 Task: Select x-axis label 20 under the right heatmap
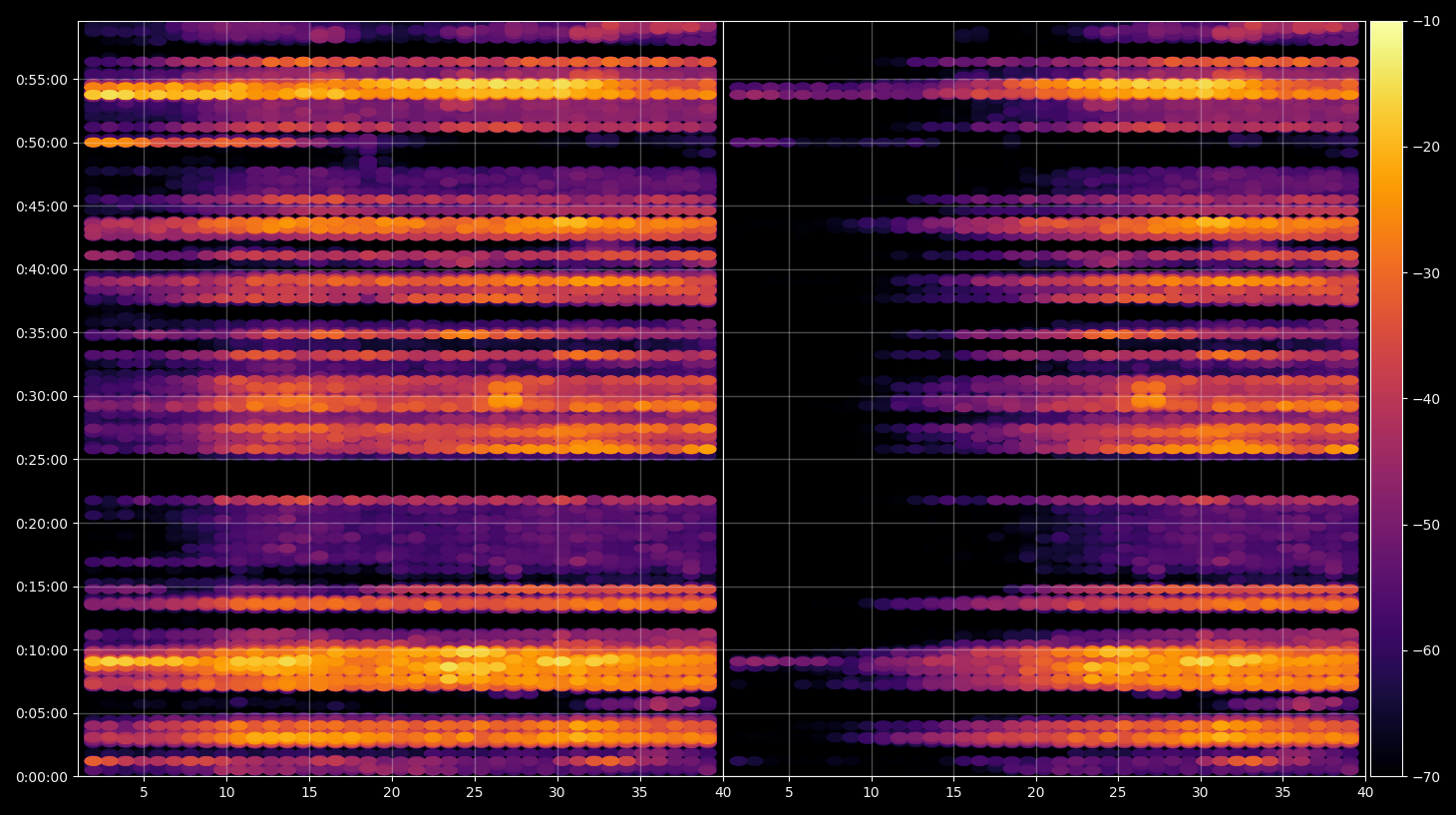click(1036, 793)
